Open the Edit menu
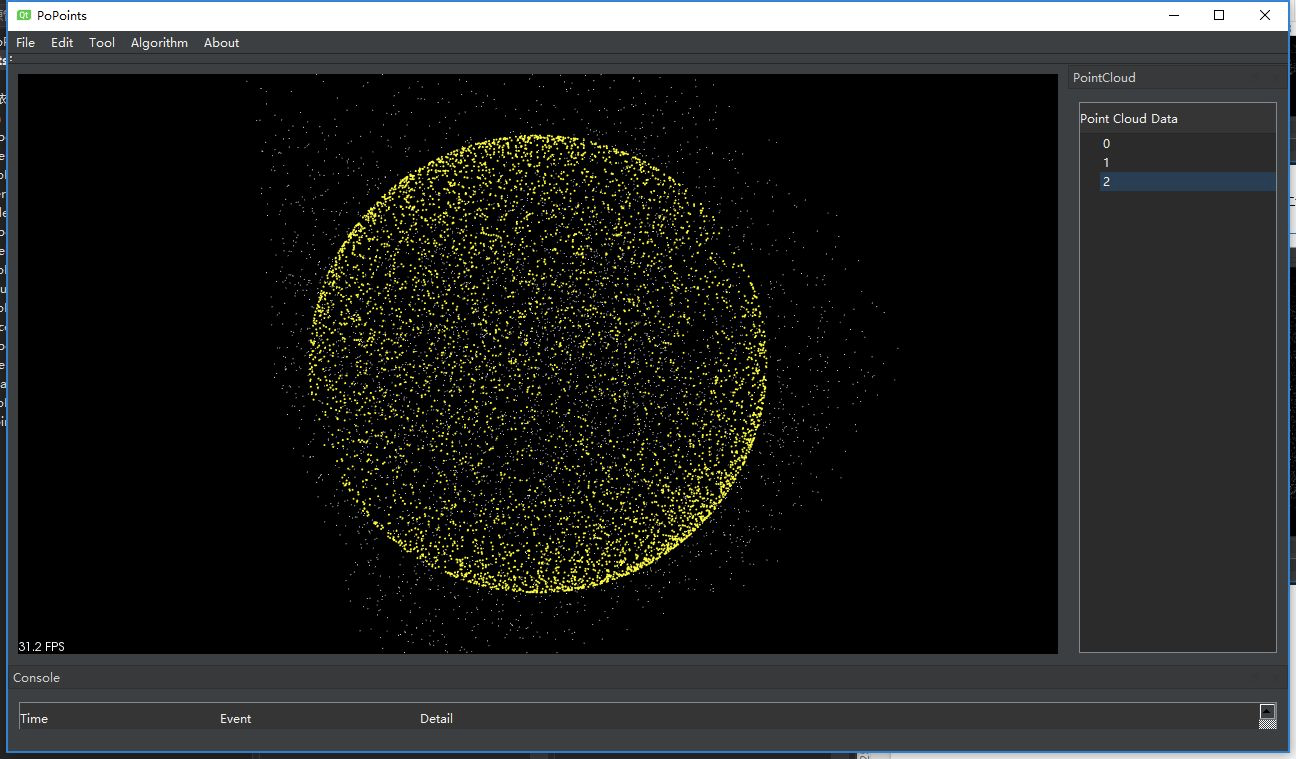The width and height of the screenshot is (1296, 759). click(62, 43)
